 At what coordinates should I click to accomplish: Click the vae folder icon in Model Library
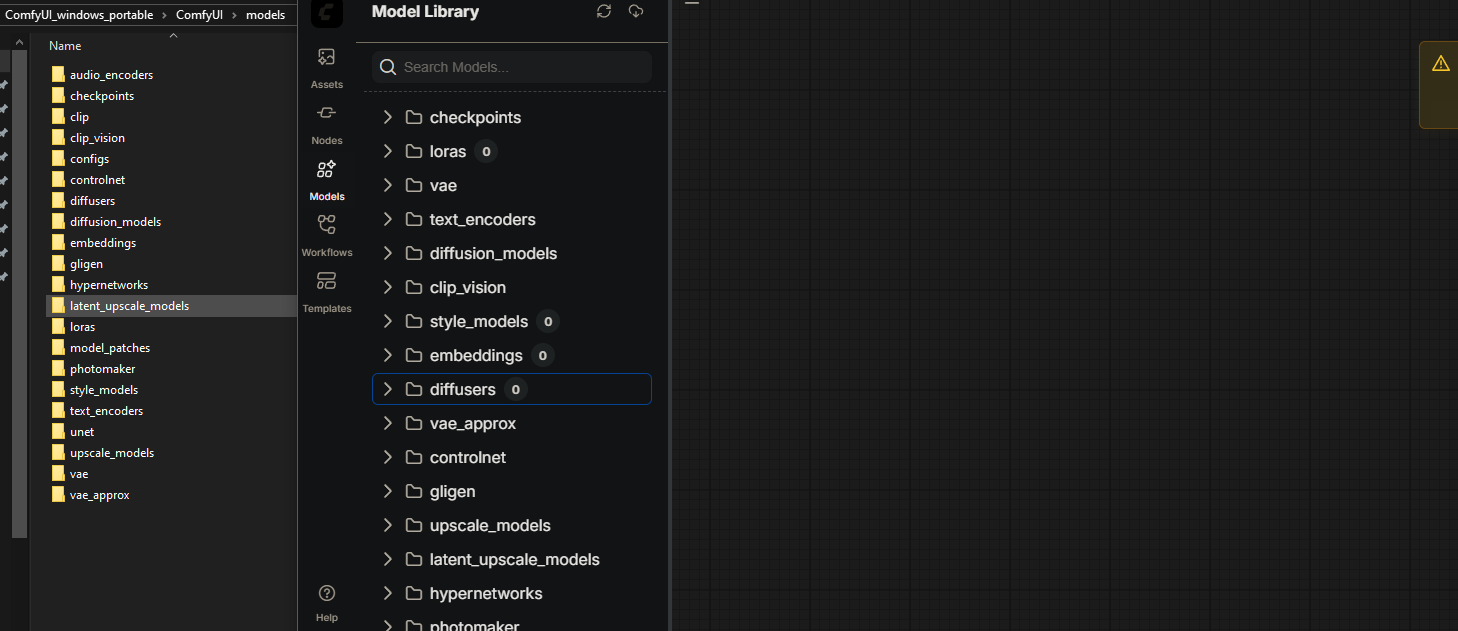tap(414, 185)
